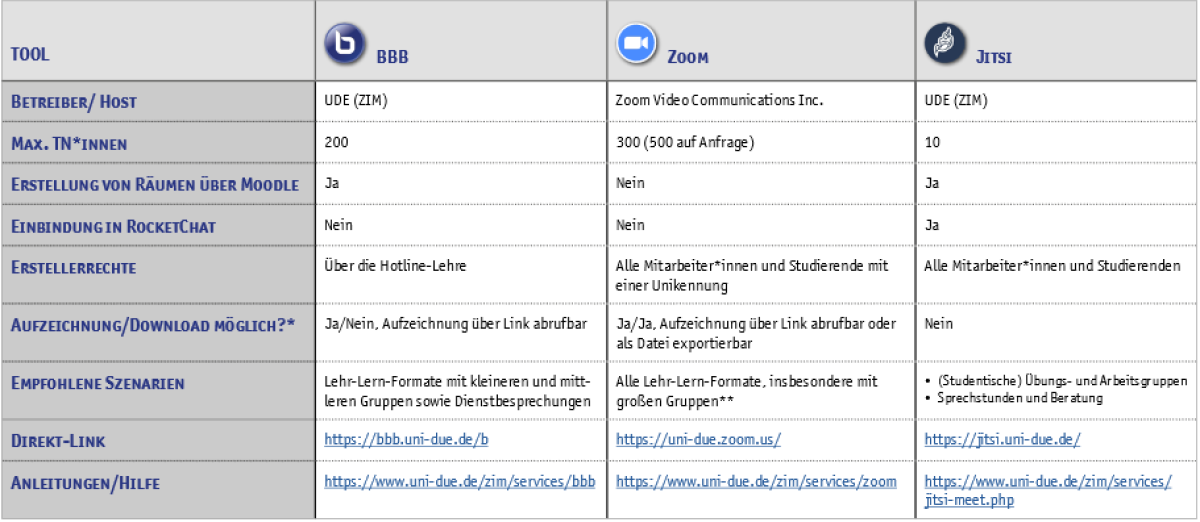Viewport: 1200px width, 522px height.
Task: Click the Jitsi logo icon
Action: pyautogui.click(x=944, y=44)
